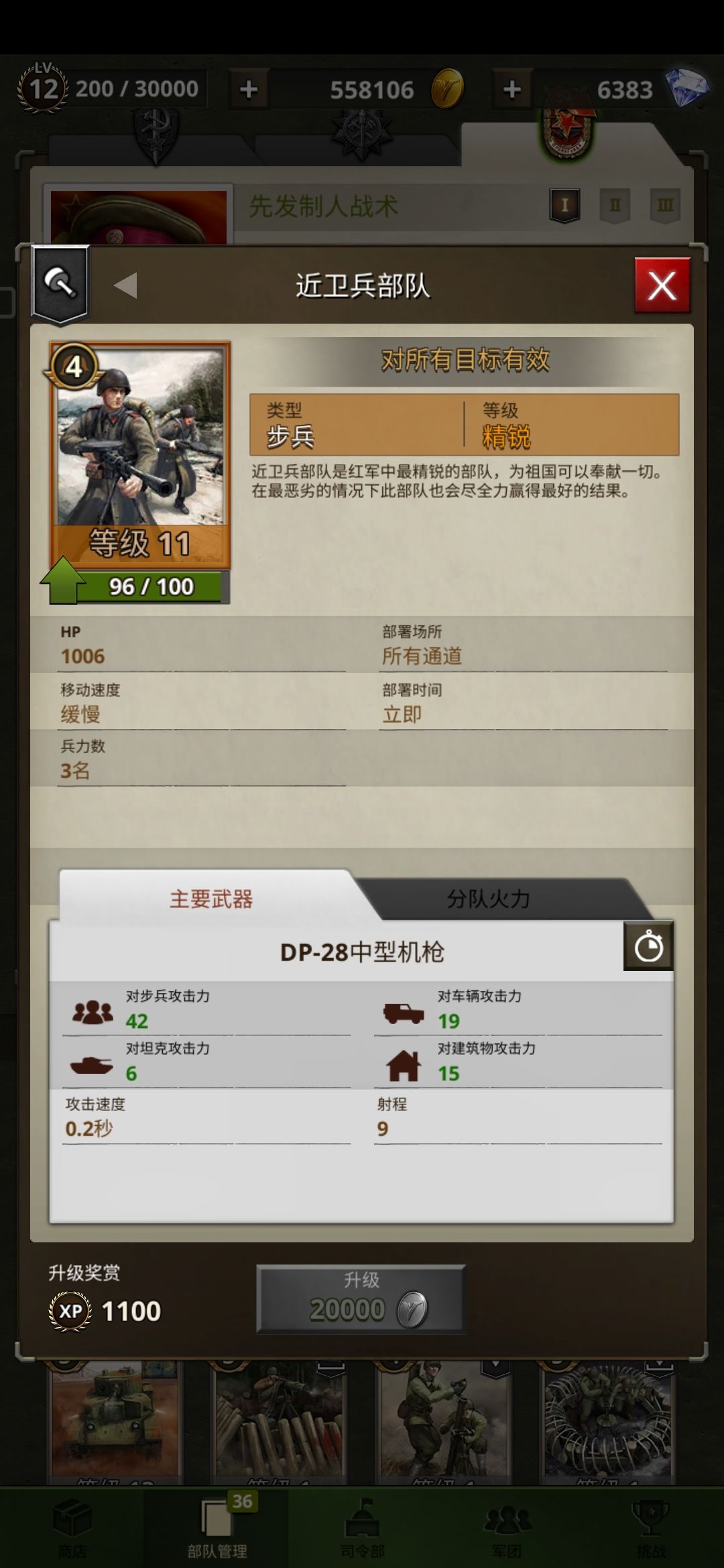Close the 近卫兵部队 unit panel
Screen dimensions: 724x1568
662,286
